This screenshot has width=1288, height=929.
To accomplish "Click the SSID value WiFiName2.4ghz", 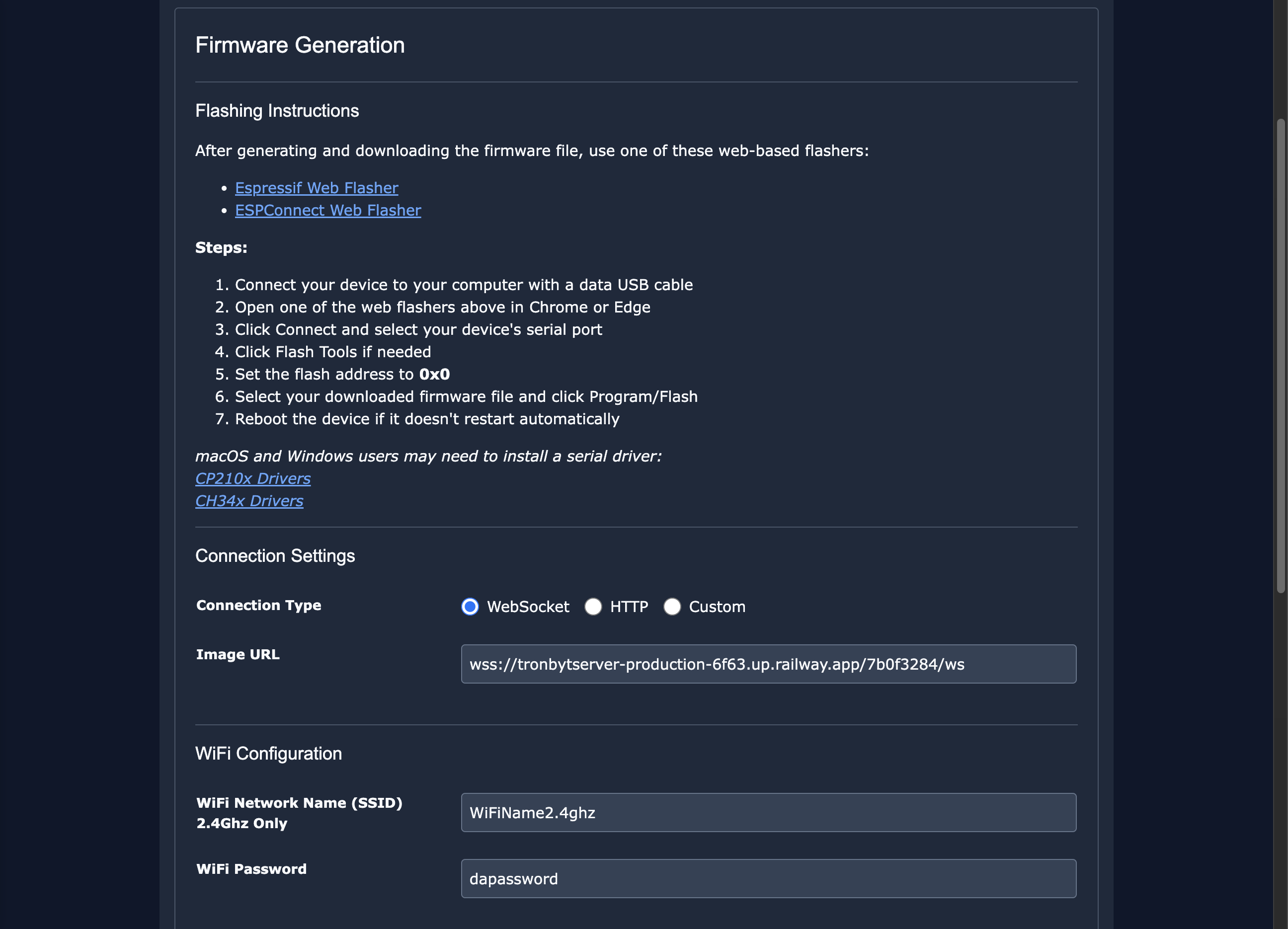I will [532, 813].
